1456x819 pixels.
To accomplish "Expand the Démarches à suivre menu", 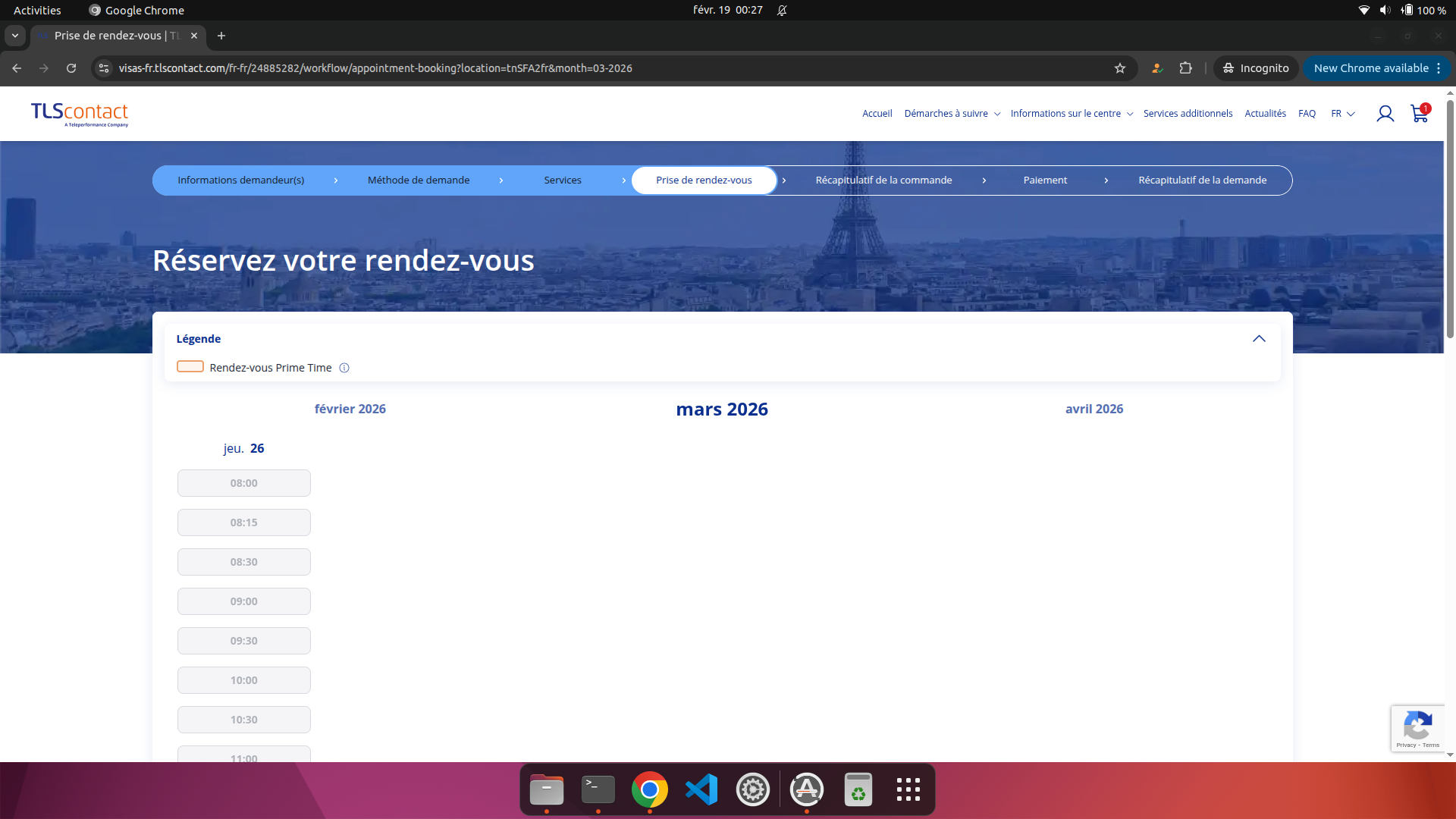I will coord(952,113).
